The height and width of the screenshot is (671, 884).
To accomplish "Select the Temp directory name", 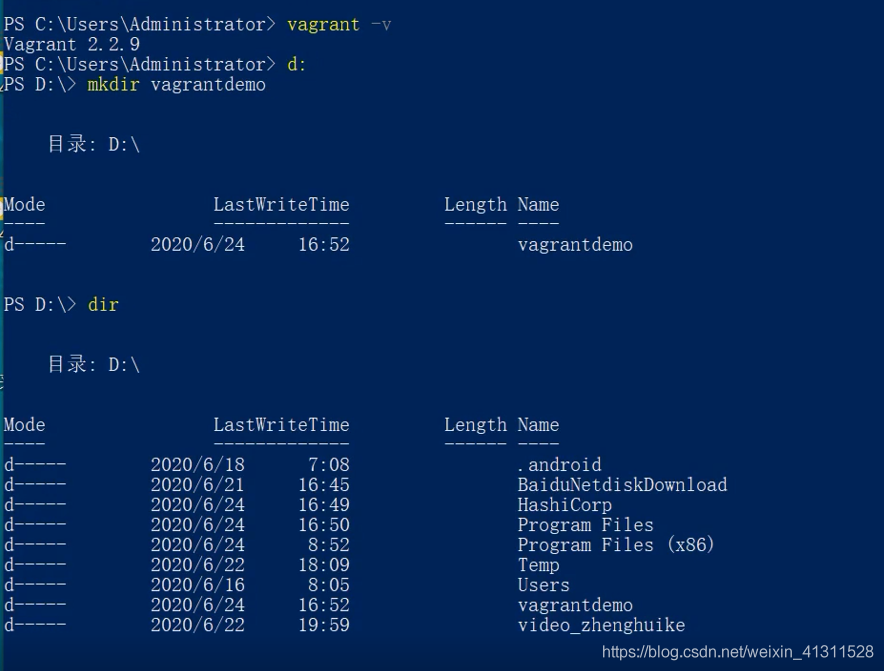I will 538,565.
